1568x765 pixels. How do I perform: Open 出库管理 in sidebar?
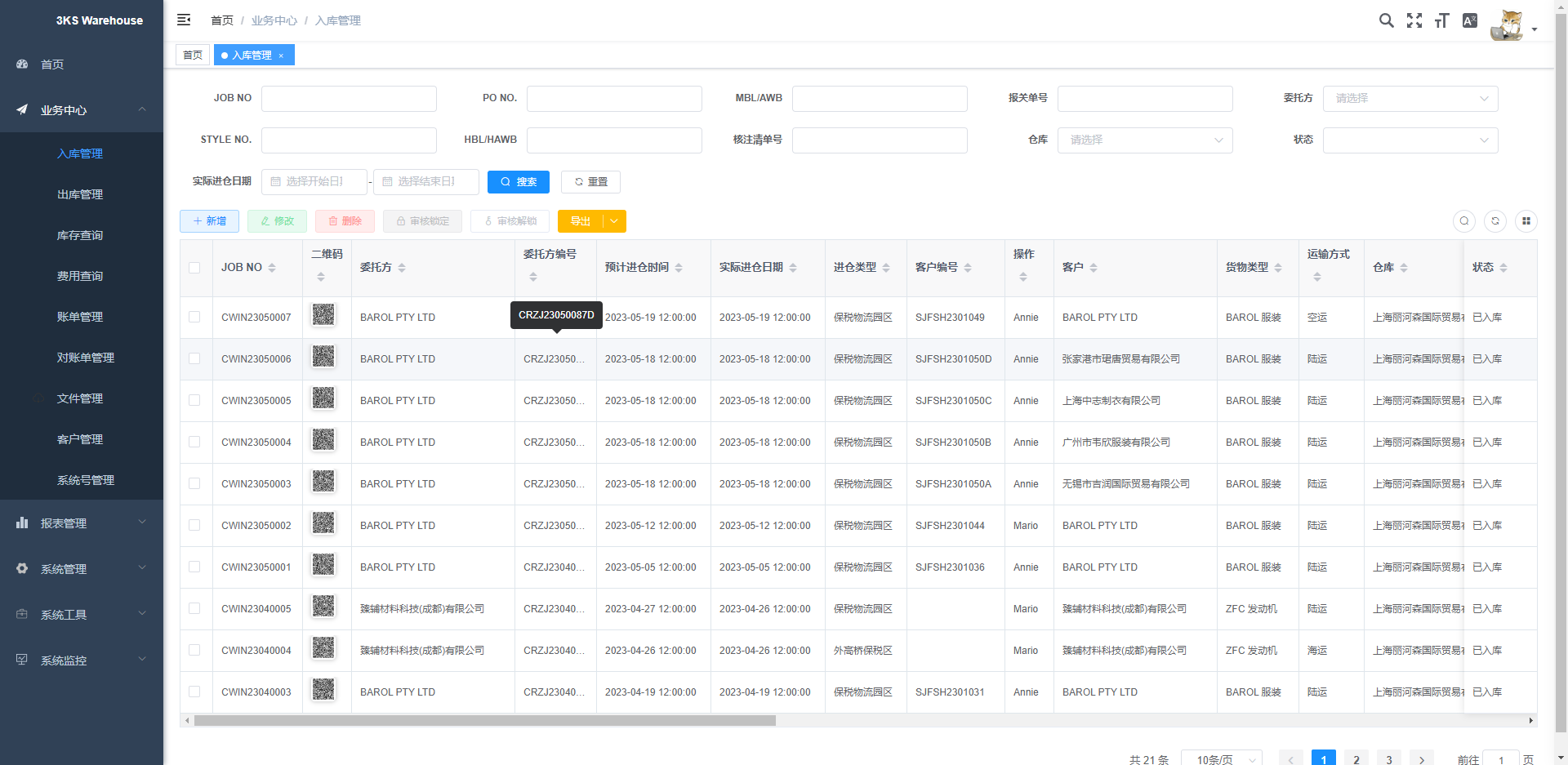(x=82, y=194)
